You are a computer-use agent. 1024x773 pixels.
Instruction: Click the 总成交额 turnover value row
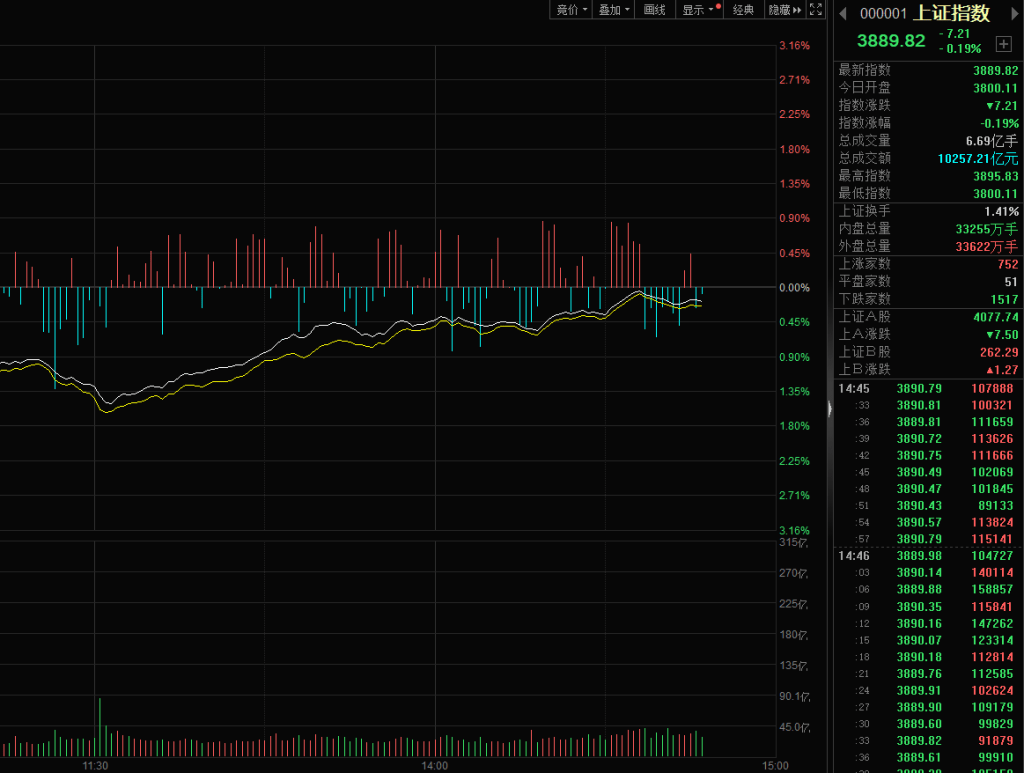coord(927,158)
